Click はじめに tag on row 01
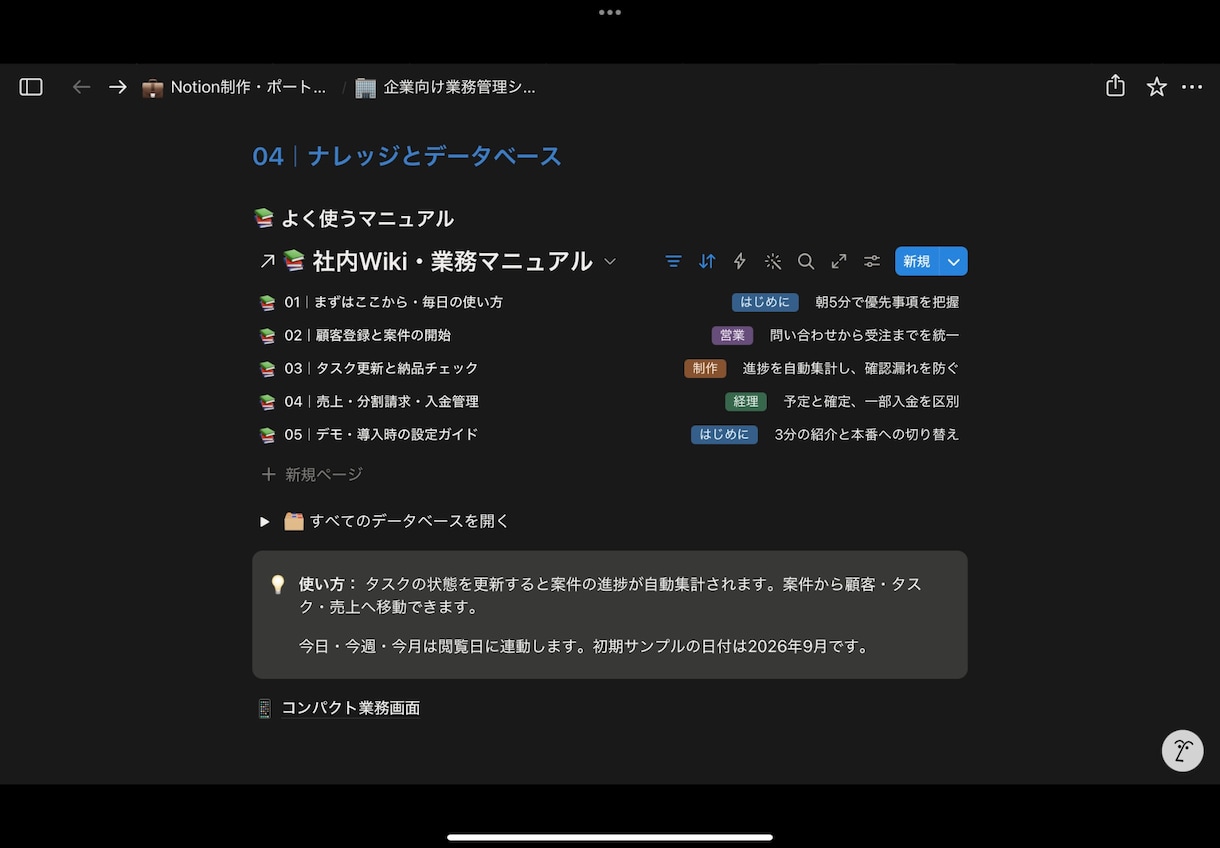Viewport: 1220px width, 848px height. [x=765, y=302]
